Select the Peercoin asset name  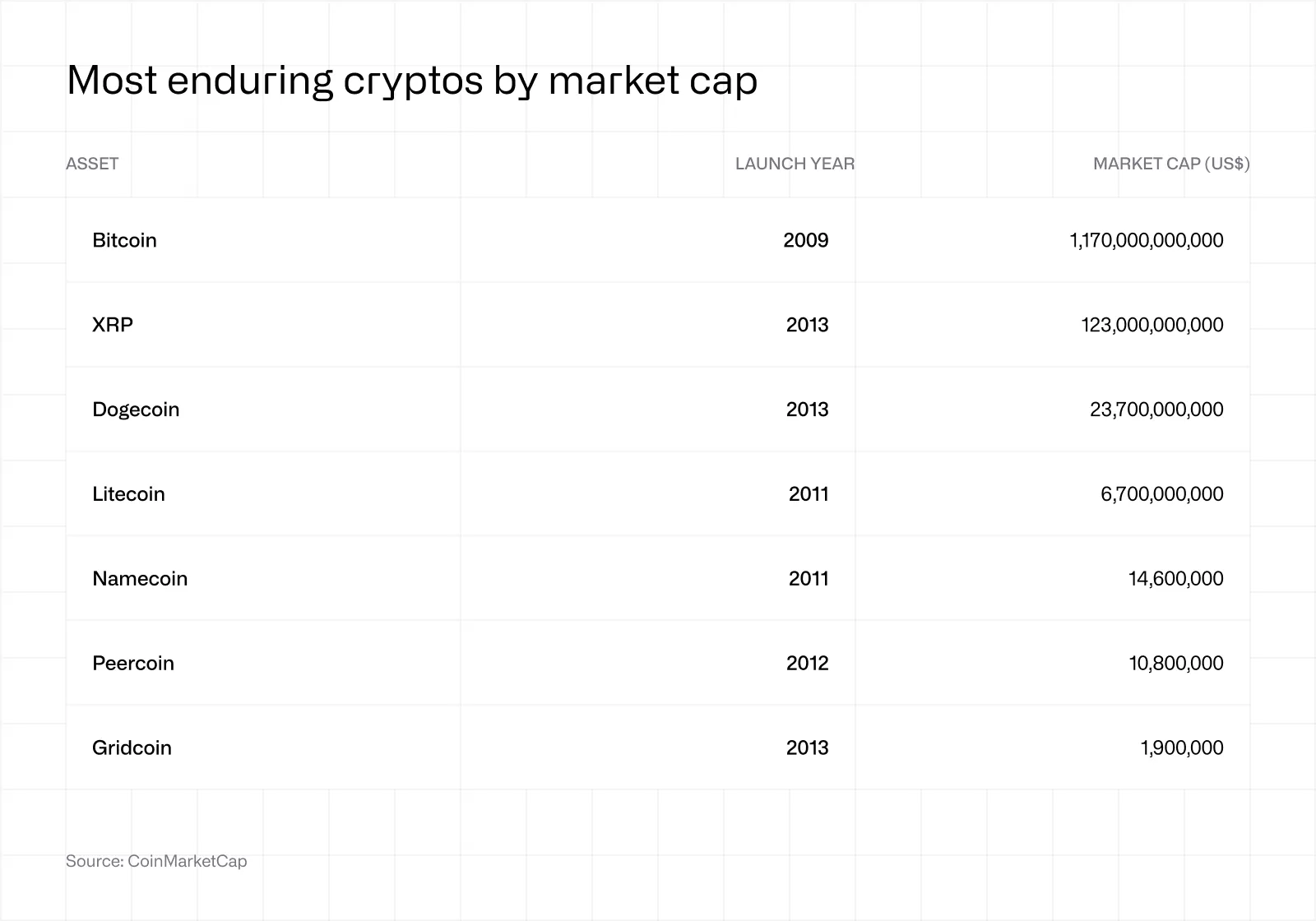[x=133, y=664]
